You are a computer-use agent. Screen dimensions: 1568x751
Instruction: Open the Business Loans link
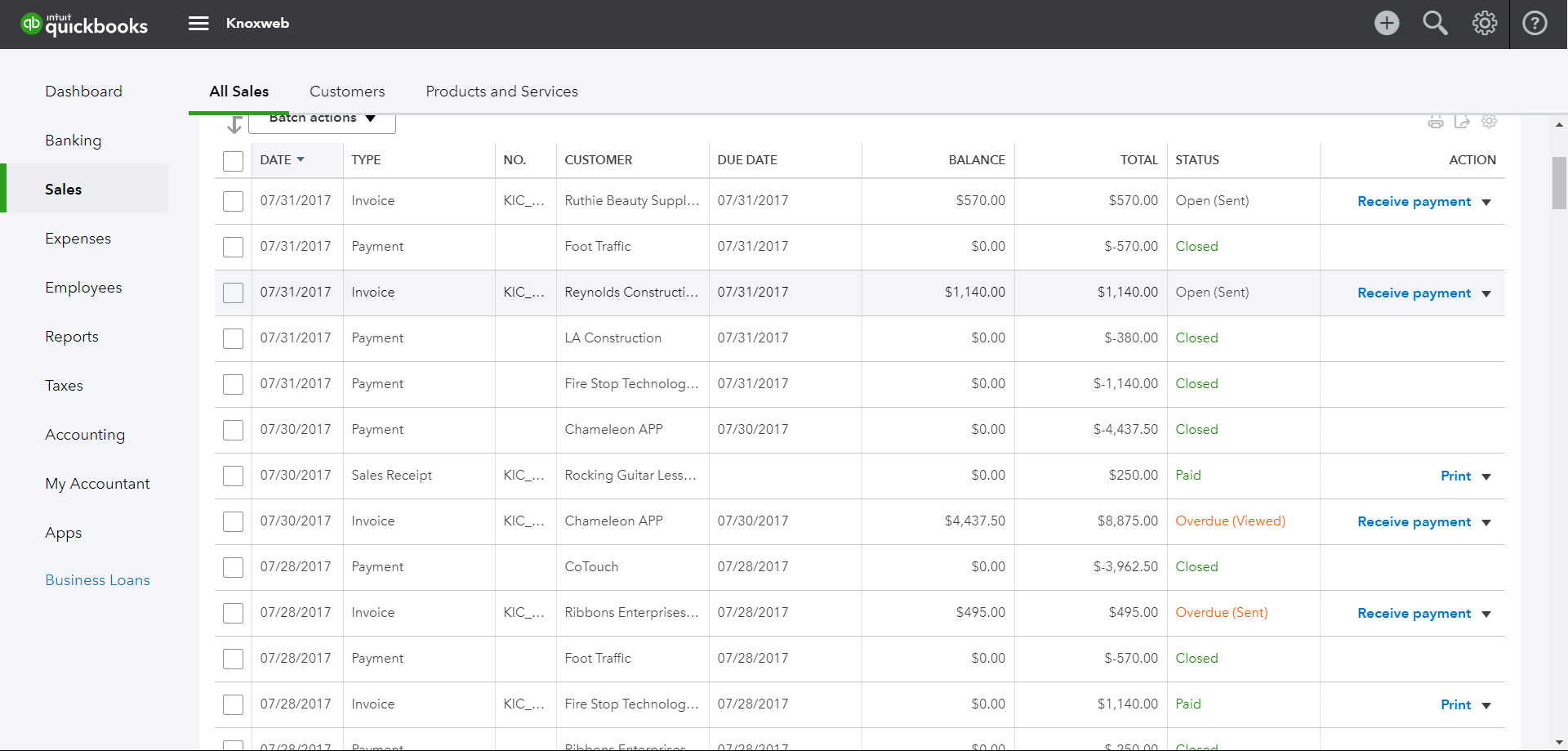(97, 580)
